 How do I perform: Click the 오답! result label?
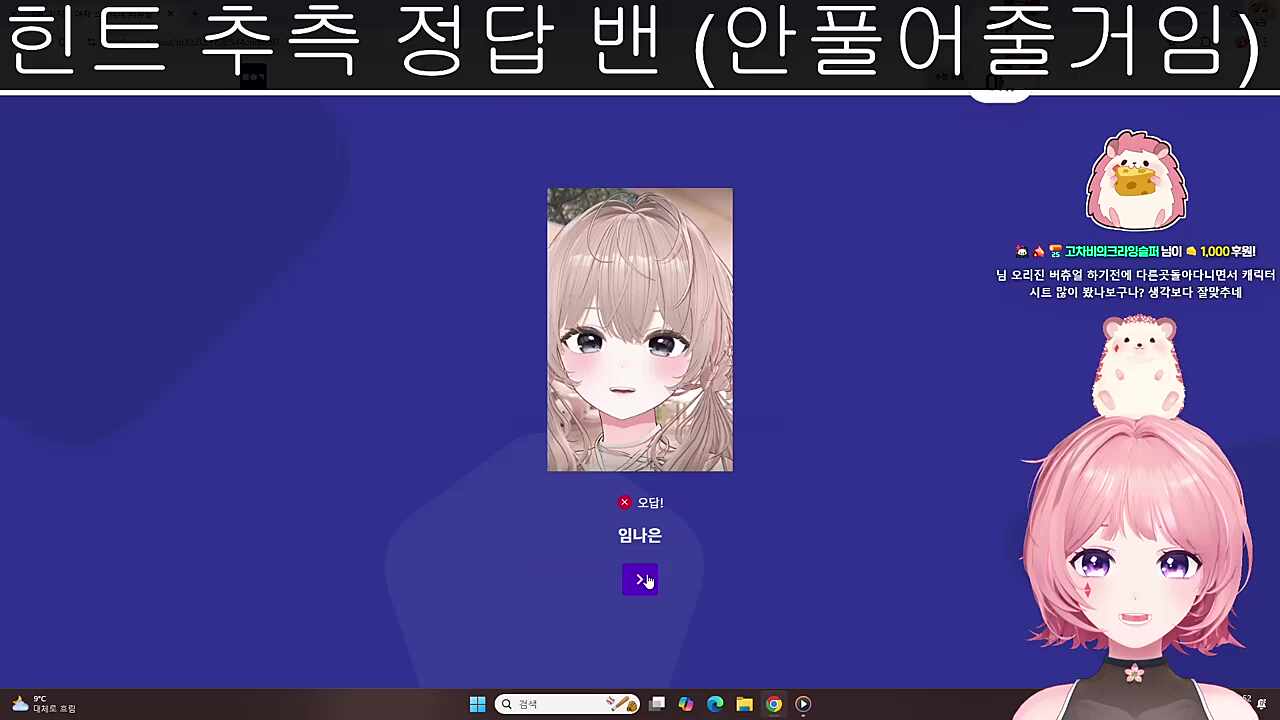coord(650,502)
